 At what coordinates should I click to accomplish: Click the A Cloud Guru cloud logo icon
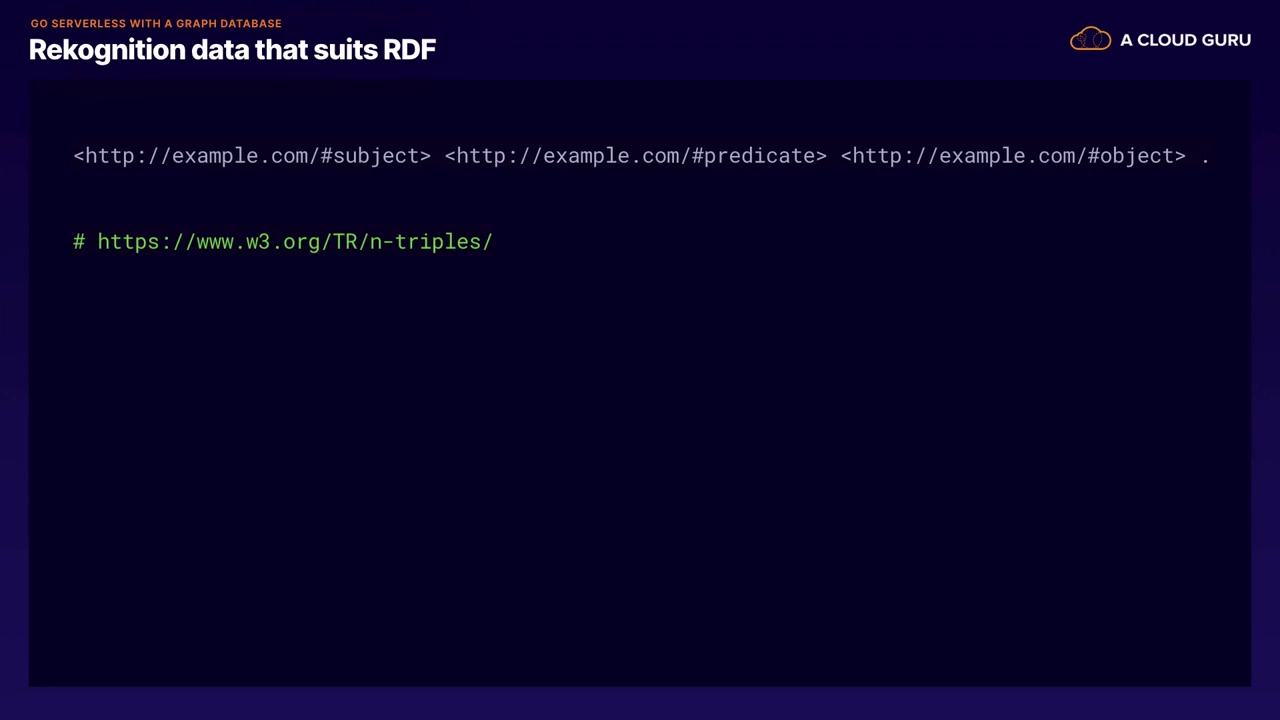click(1090, 40)
